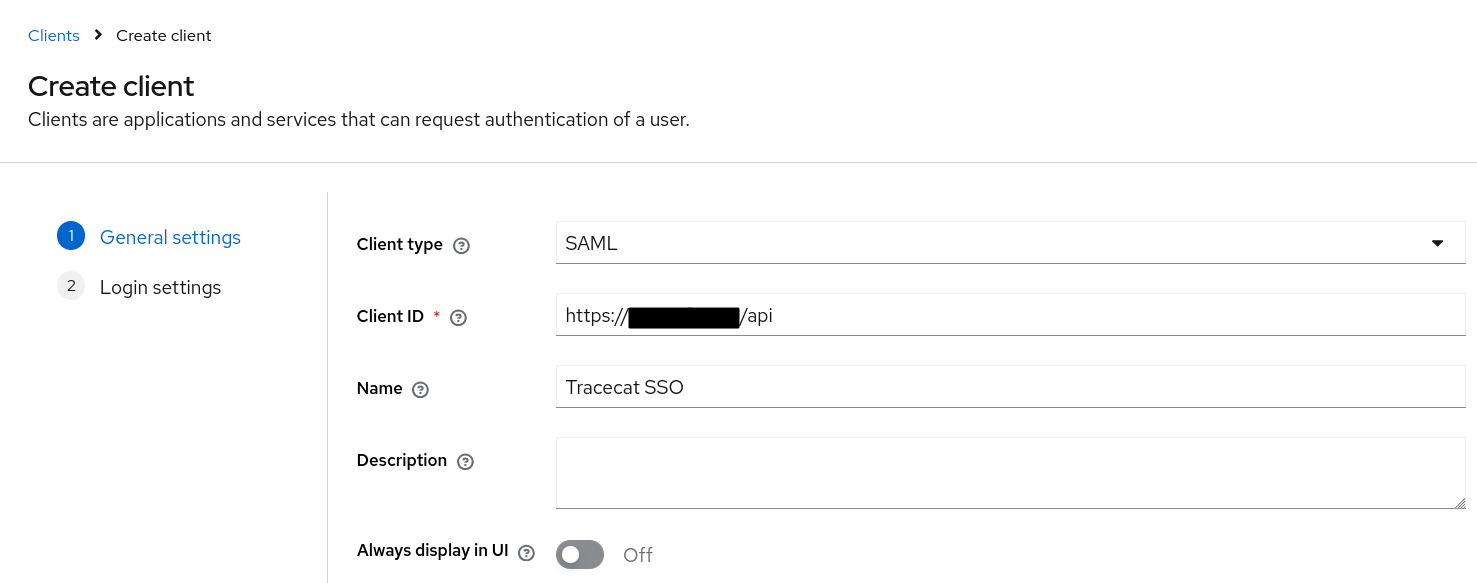Navigate back via the Clients breadcrumb link
This screenshot has height=583, width=1477.
pos(53,35)
